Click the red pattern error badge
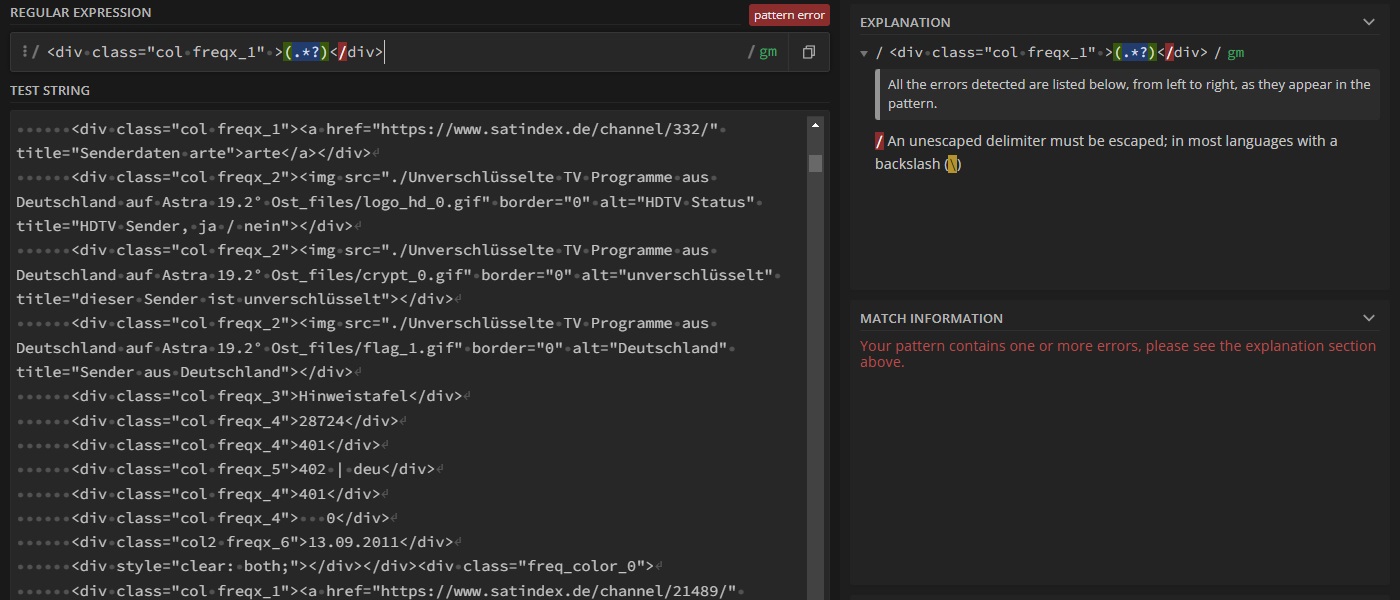The width and height of the screenshot is (1400, 600). pos(789,15)
